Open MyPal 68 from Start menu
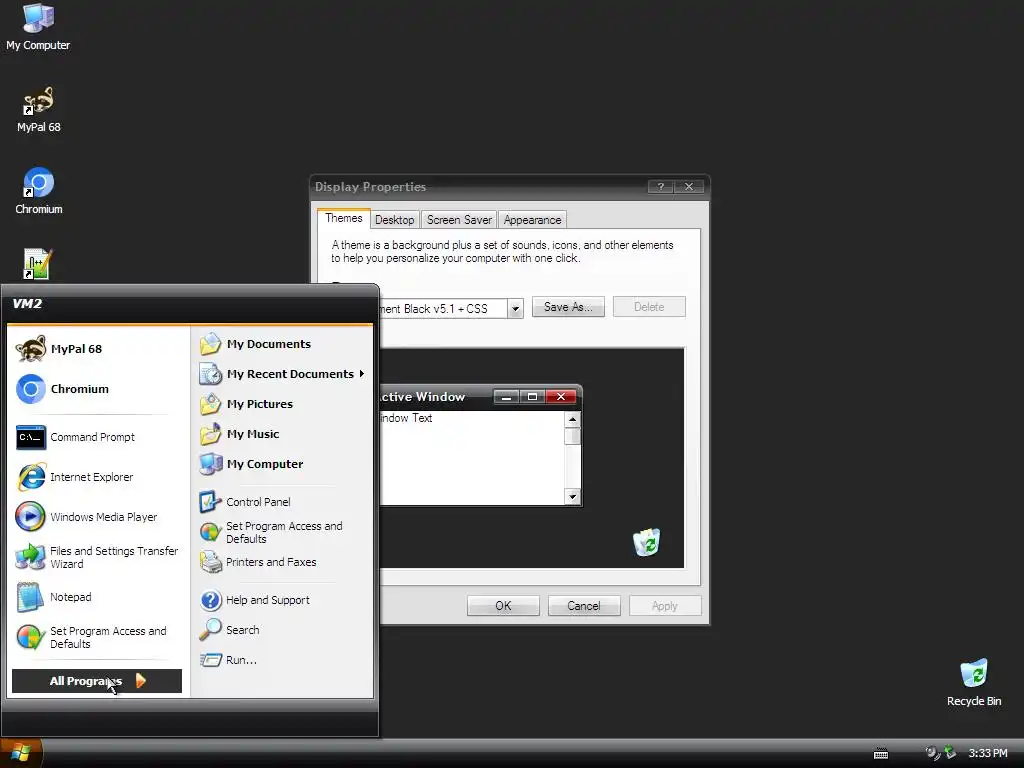The image size is (1024, 768). pos(98,349)
